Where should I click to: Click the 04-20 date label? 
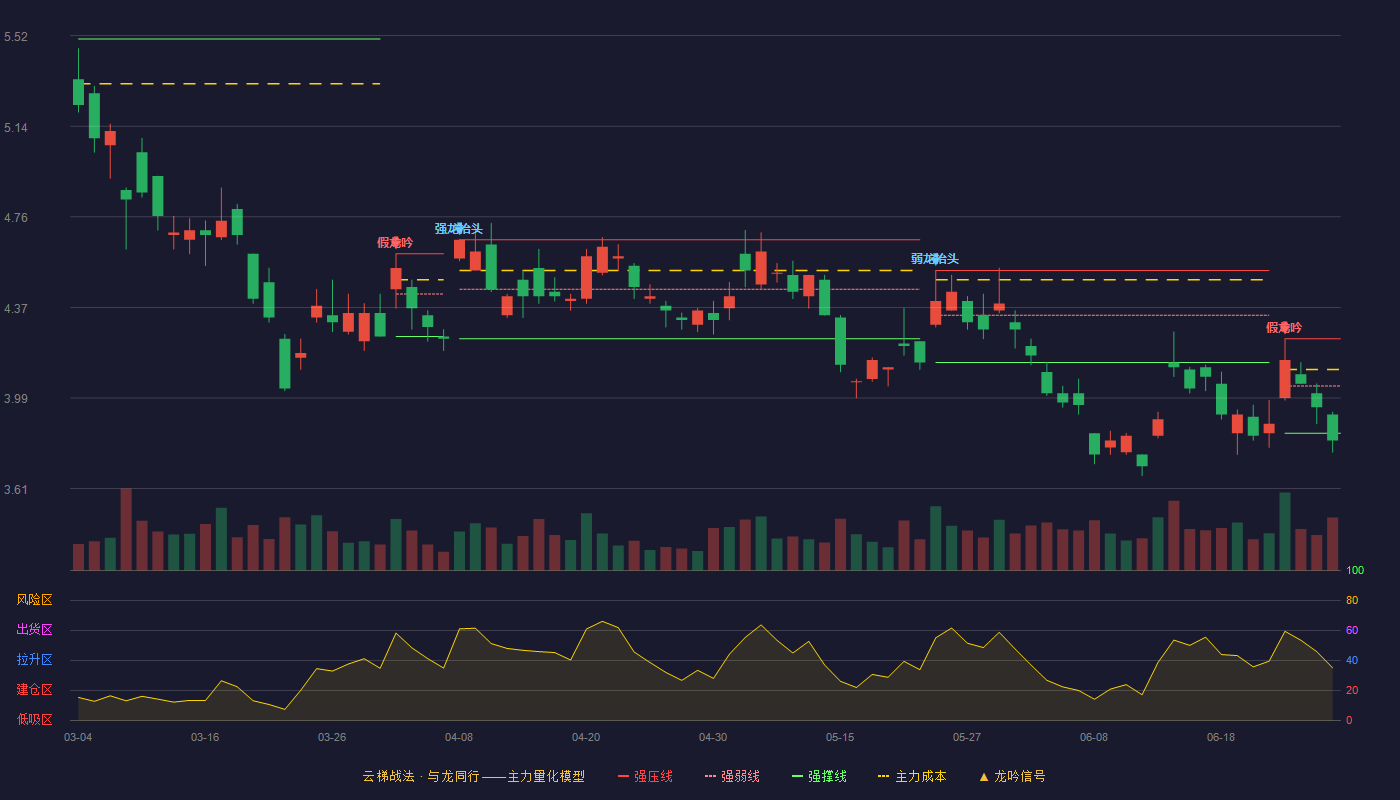click(586, 737)
